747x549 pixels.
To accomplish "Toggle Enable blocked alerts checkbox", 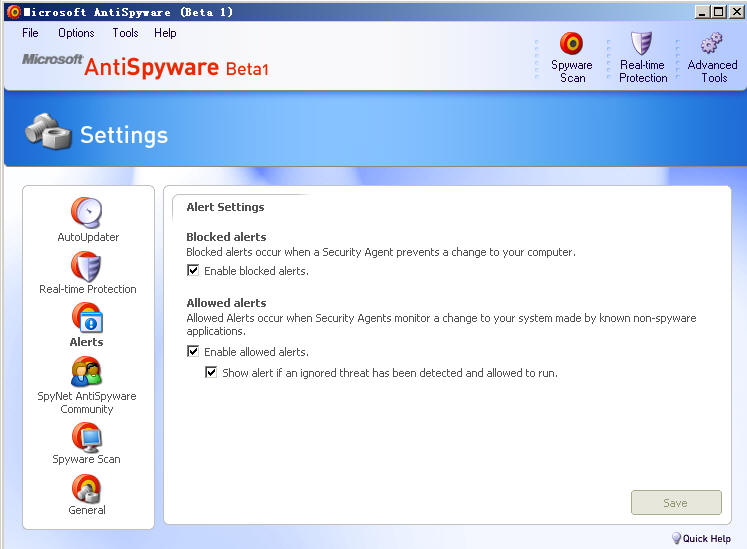I will 193,271.
